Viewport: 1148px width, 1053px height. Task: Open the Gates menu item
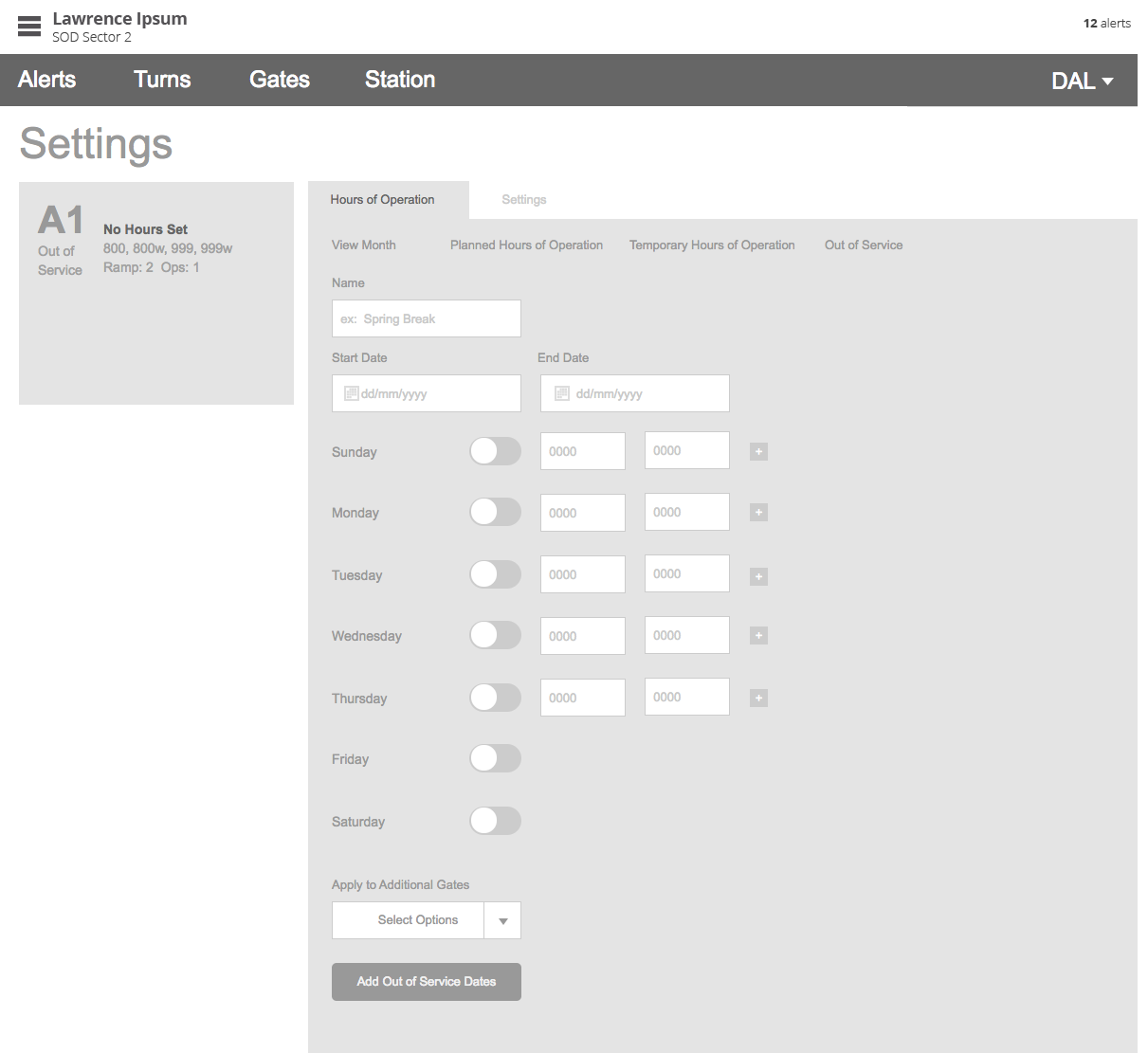(280, 80)
